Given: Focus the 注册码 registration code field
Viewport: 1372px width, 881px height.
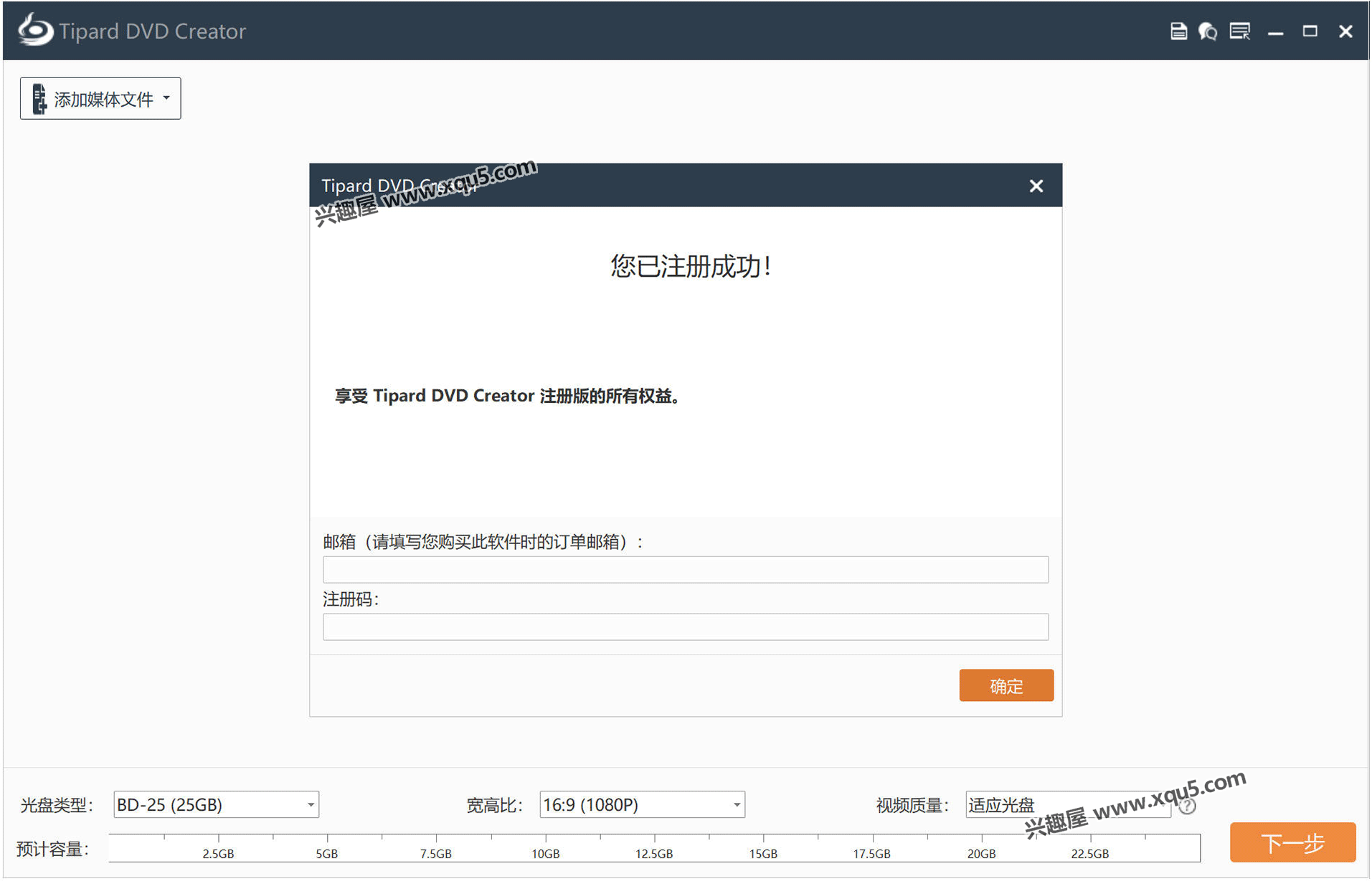Looking at the screenshot, I should tap(686, 627).
